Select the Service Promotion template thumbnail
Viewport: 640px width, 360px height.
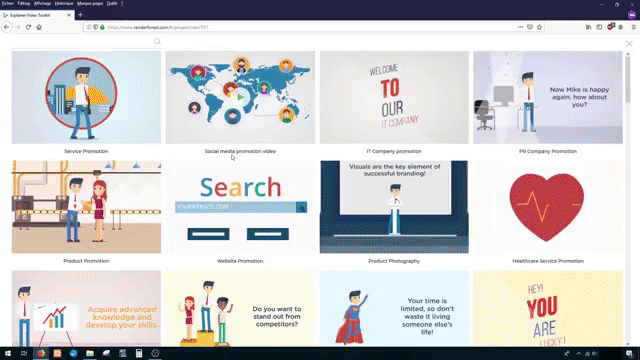click(x=86, y=97)
